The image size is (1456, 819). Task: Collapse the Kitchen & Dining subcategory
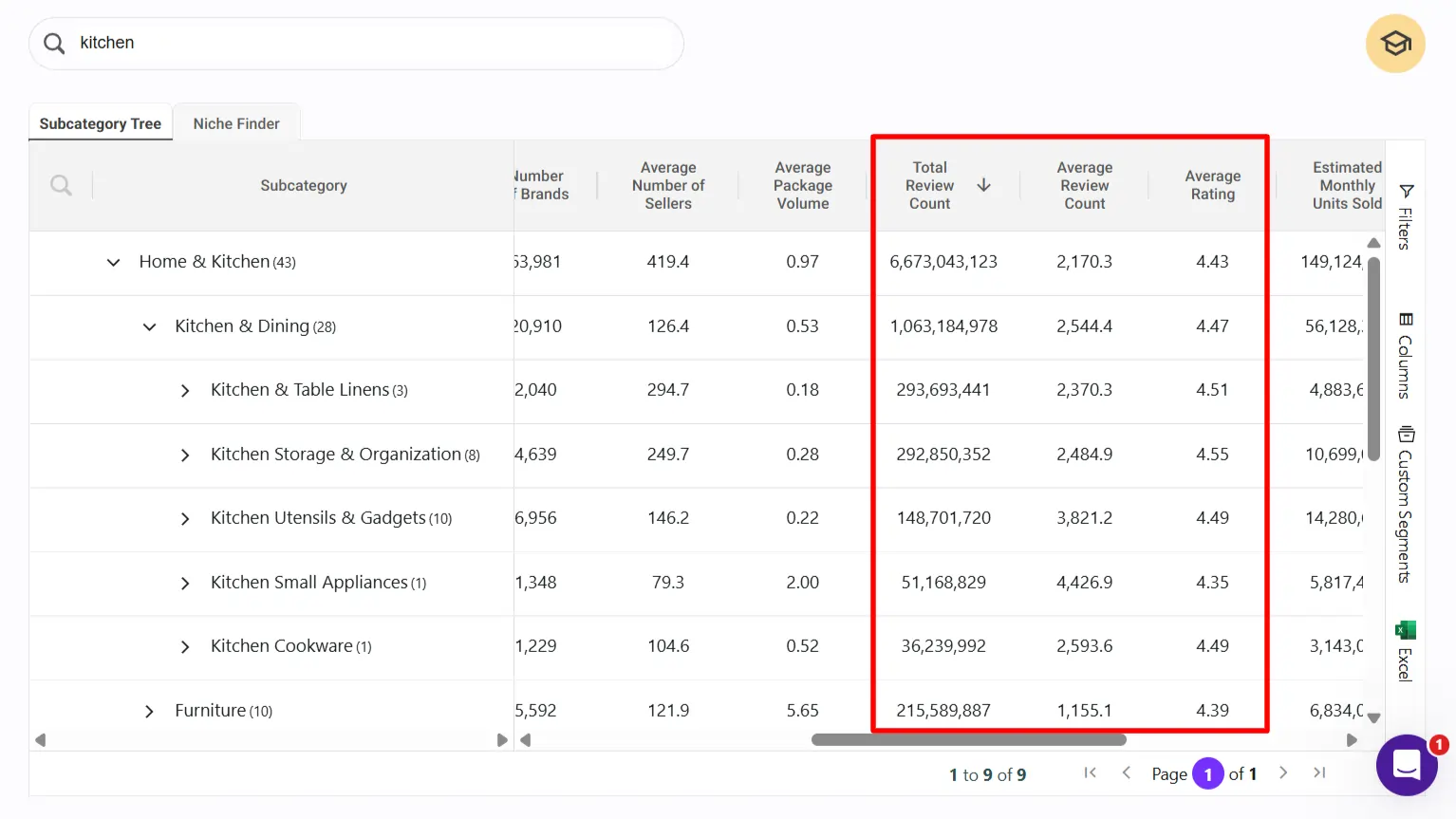[x=148, y=326]
